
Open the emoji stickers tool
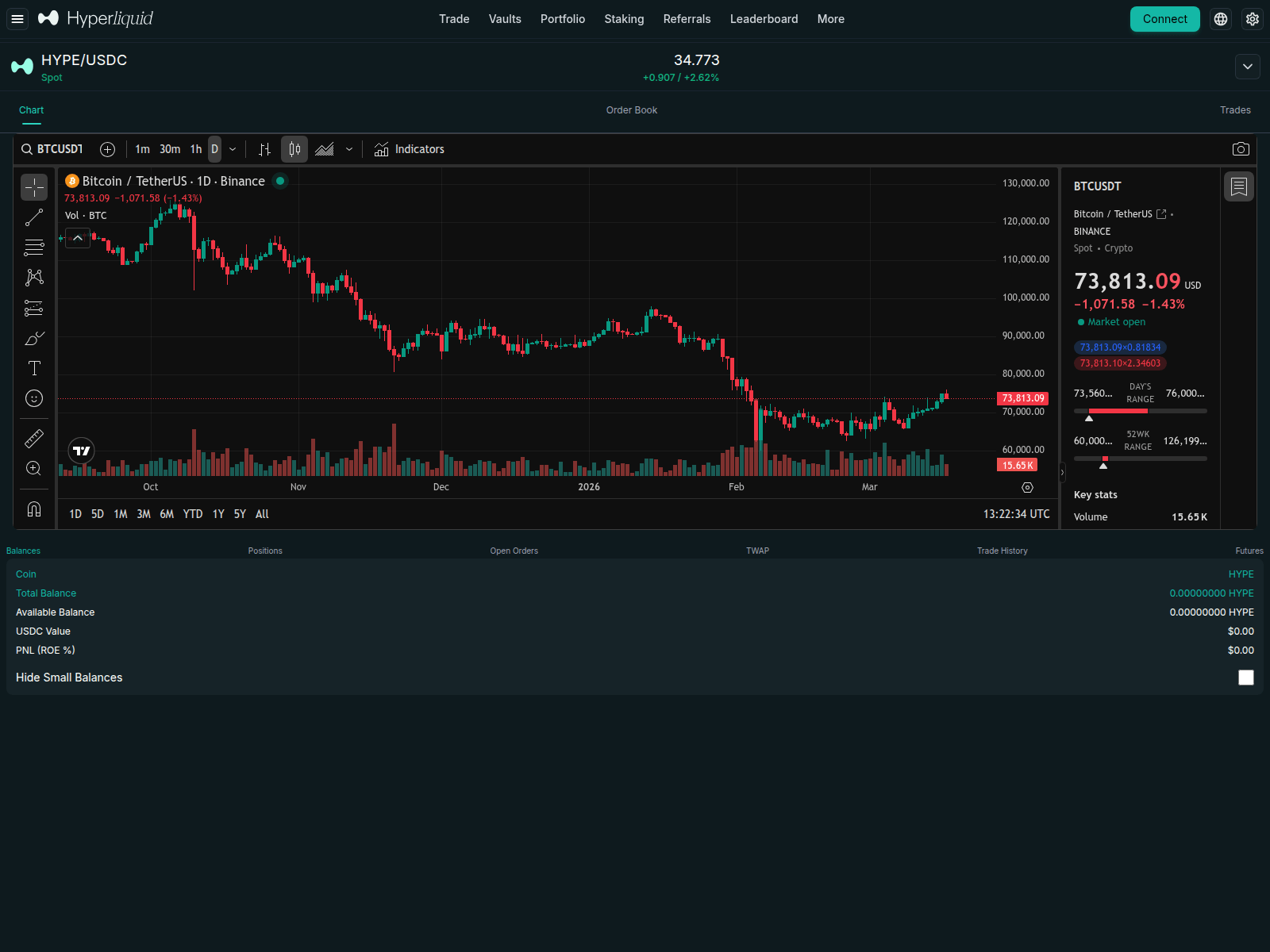pos(33,397)
